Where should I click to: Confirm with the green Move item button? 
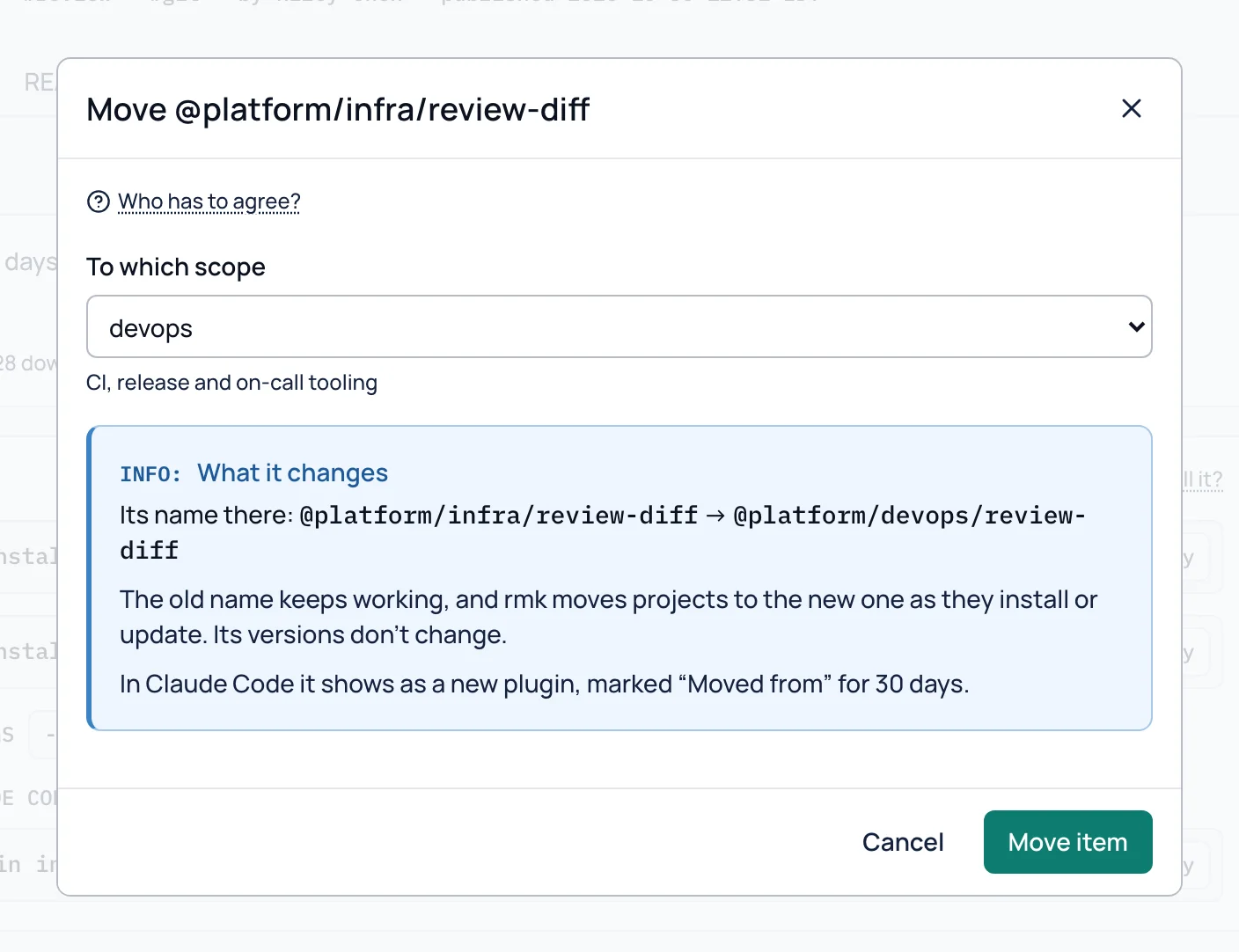coord(1067,842)
